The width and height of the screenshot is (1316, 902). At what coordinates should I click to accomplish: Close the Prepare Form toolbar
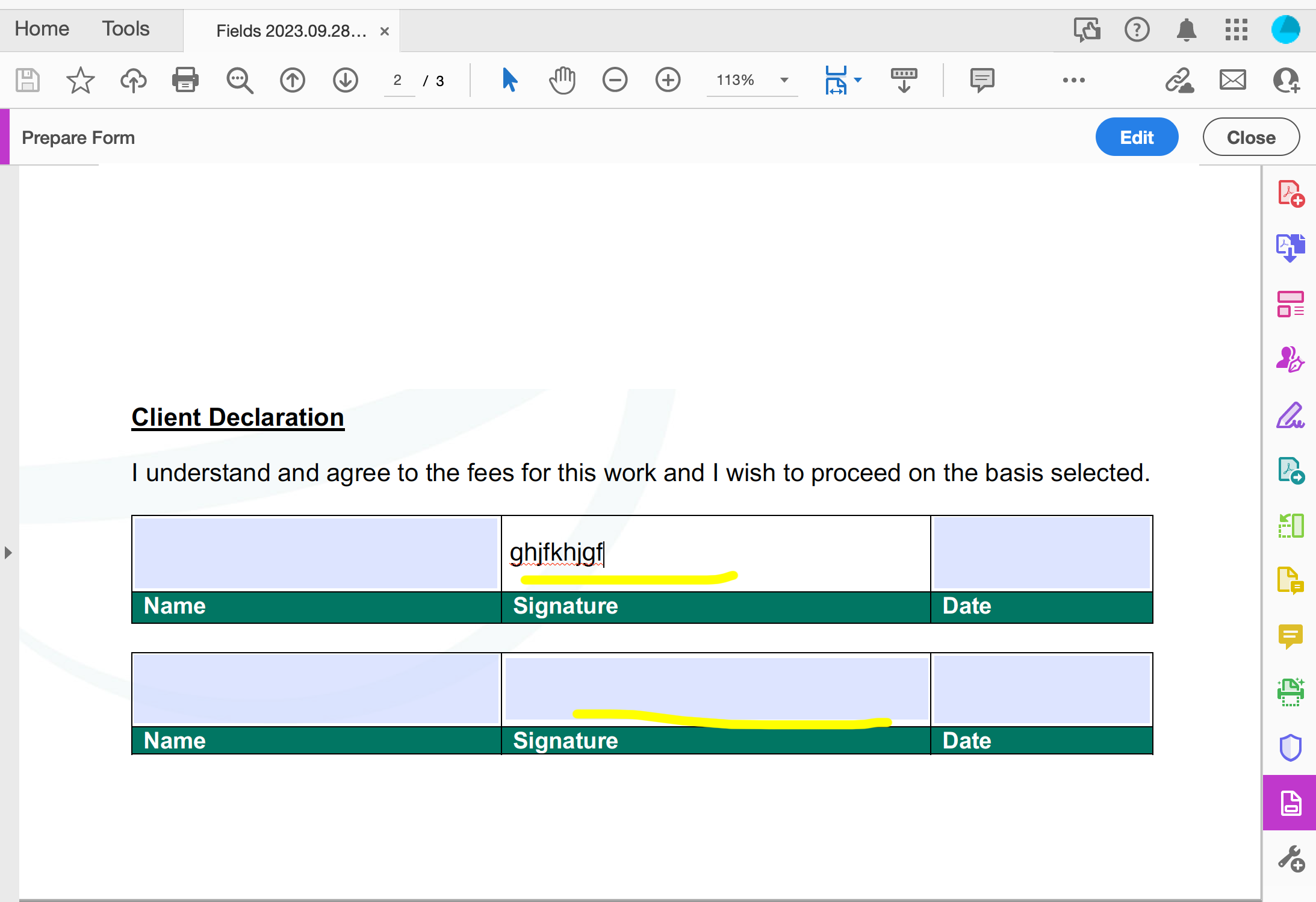click(1250, 137)
